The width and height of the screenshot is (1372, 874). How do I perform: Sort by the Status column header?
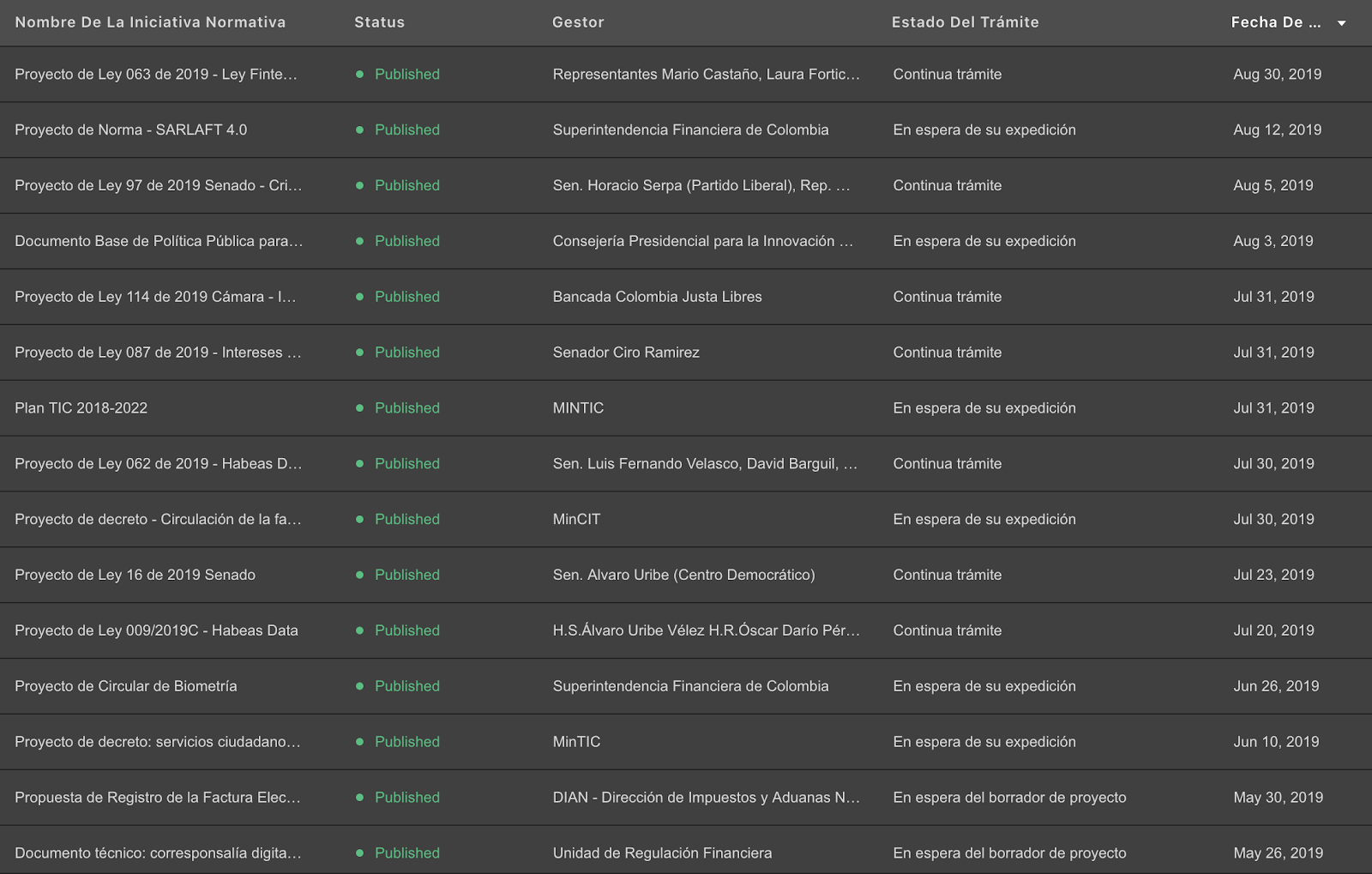click(379, 22)
